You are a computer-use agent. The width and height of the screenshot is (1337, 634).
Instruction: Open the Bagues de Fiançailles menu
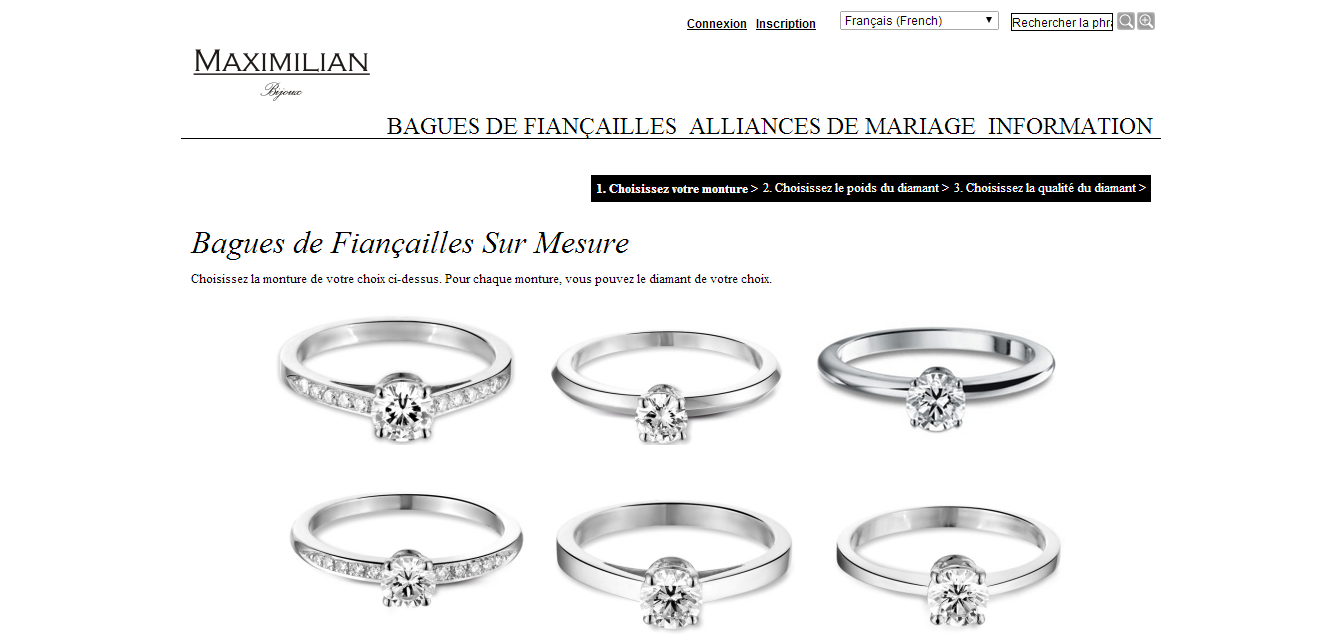pos(532,126)
